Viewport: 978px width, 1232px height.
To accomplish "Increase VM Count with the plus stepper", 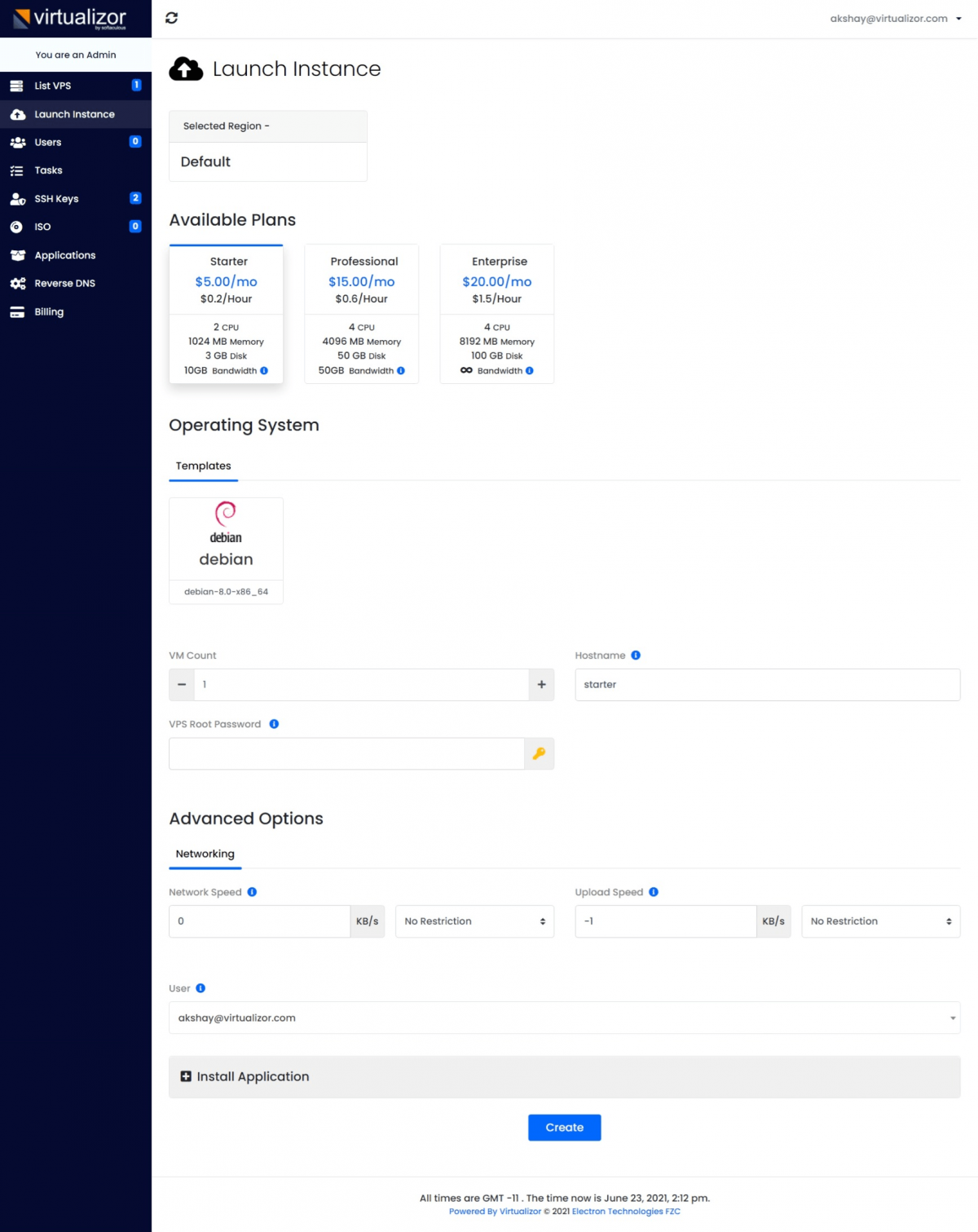I will pos(540,685).
